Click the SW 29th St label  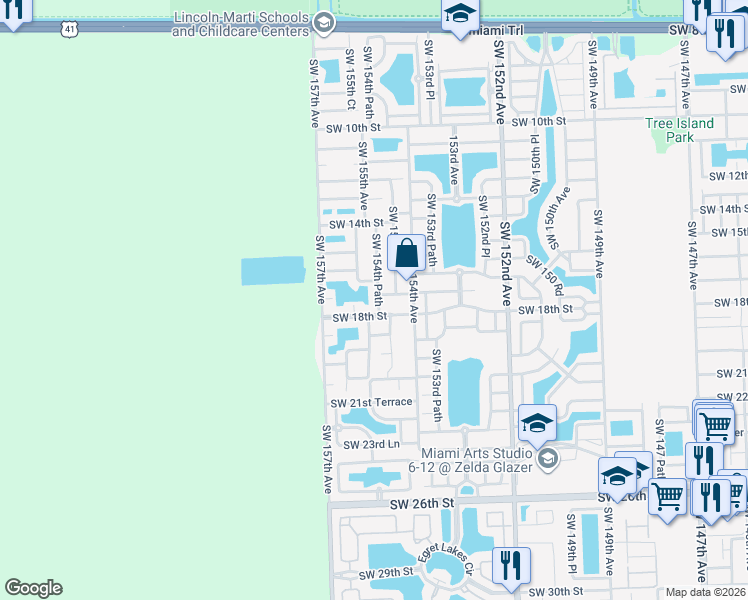(386, 573)
